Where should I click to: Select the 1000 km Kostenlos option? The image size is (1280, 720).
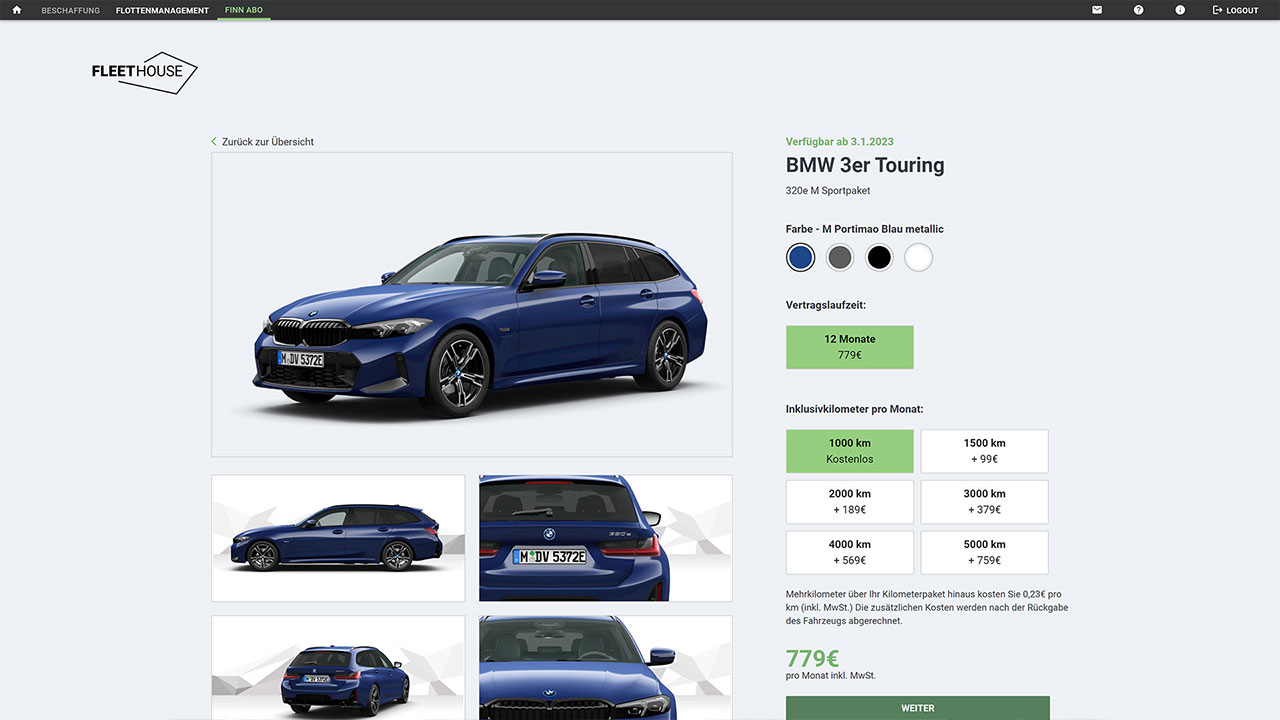coord(850,451)
